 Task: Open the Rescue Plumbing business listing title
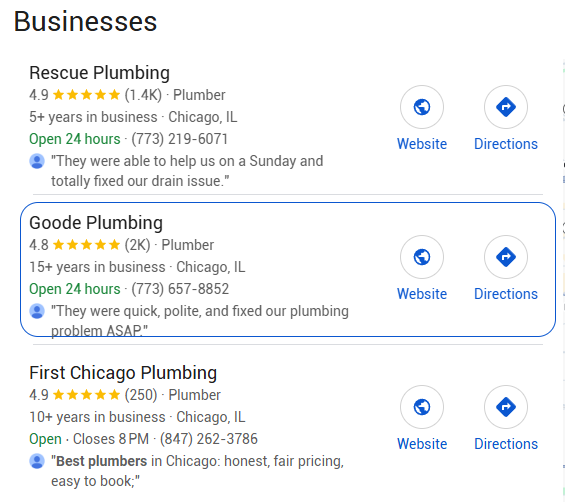click(x=99, y=73)
